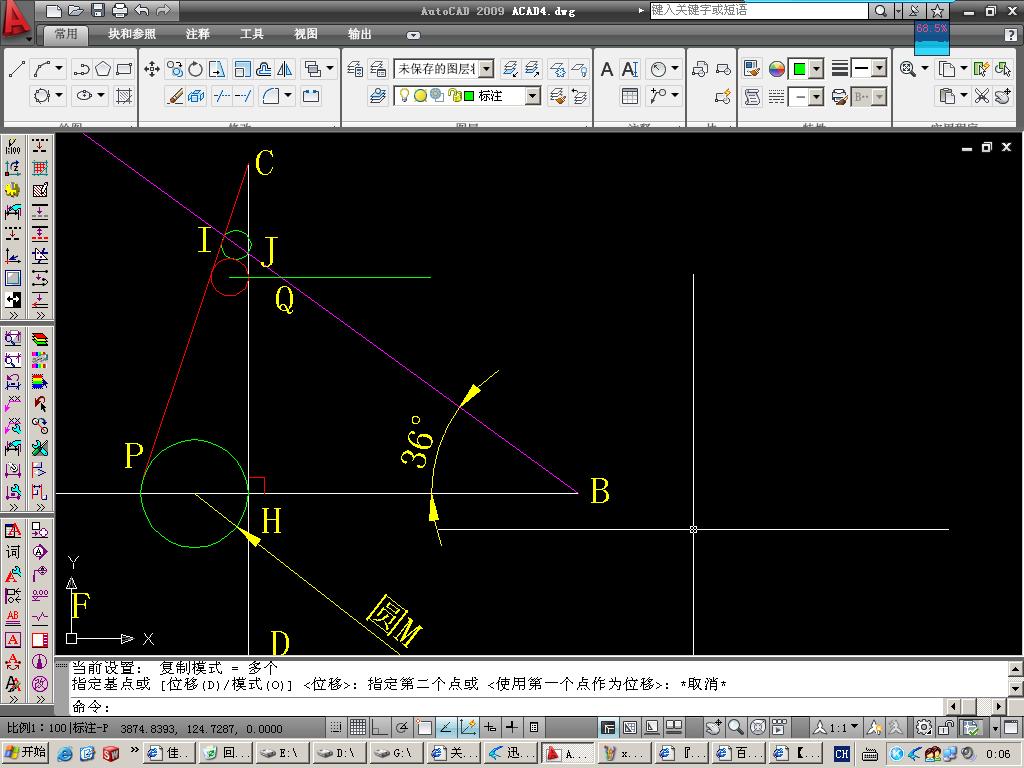Activate the Mirror tool

tap(285, 69)
